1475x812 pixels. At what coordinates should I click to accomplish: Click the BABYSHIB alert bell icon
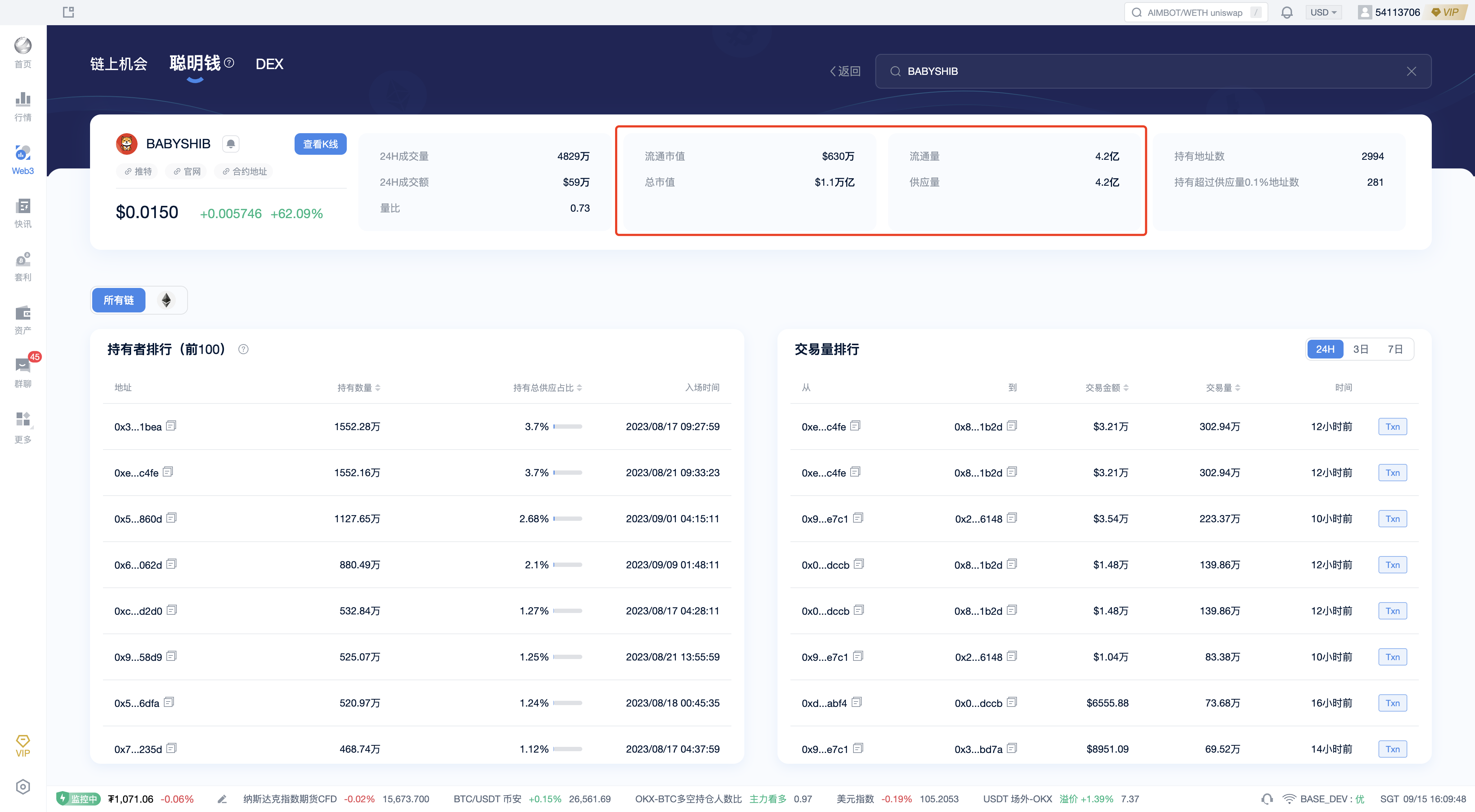coord(231,144)
